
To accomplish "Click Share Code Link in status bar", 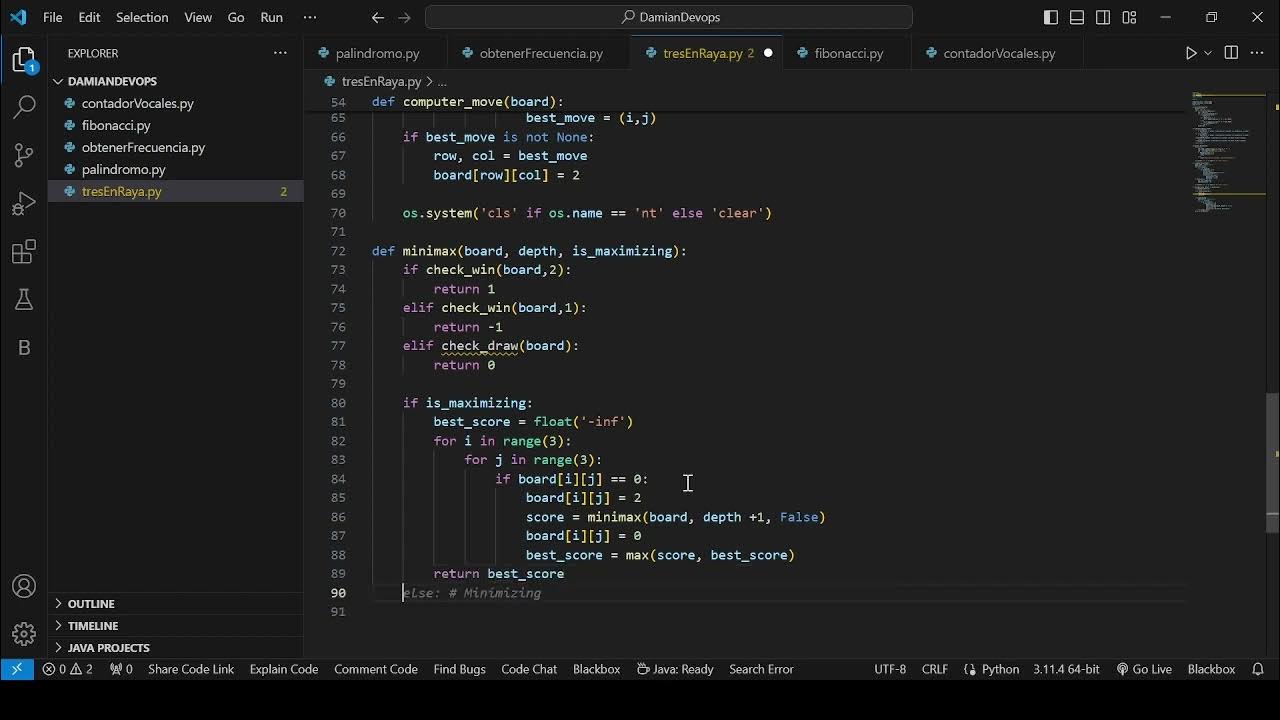I will (x=191, y=669).
